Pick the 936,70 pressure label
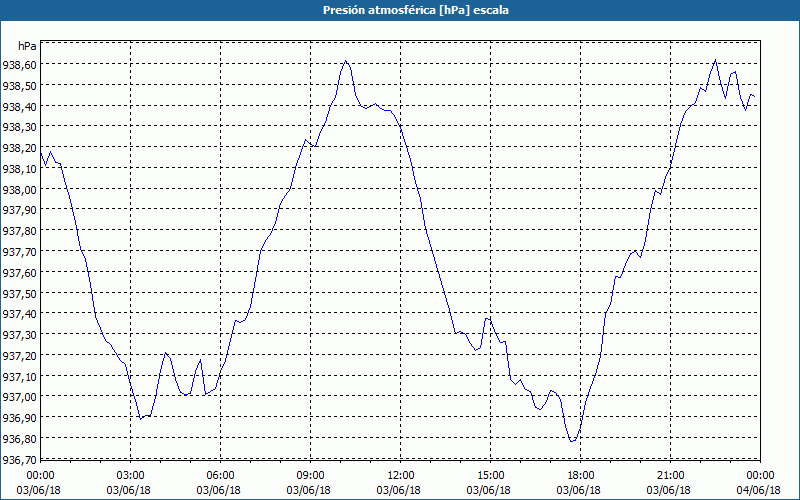 [19, 460]
